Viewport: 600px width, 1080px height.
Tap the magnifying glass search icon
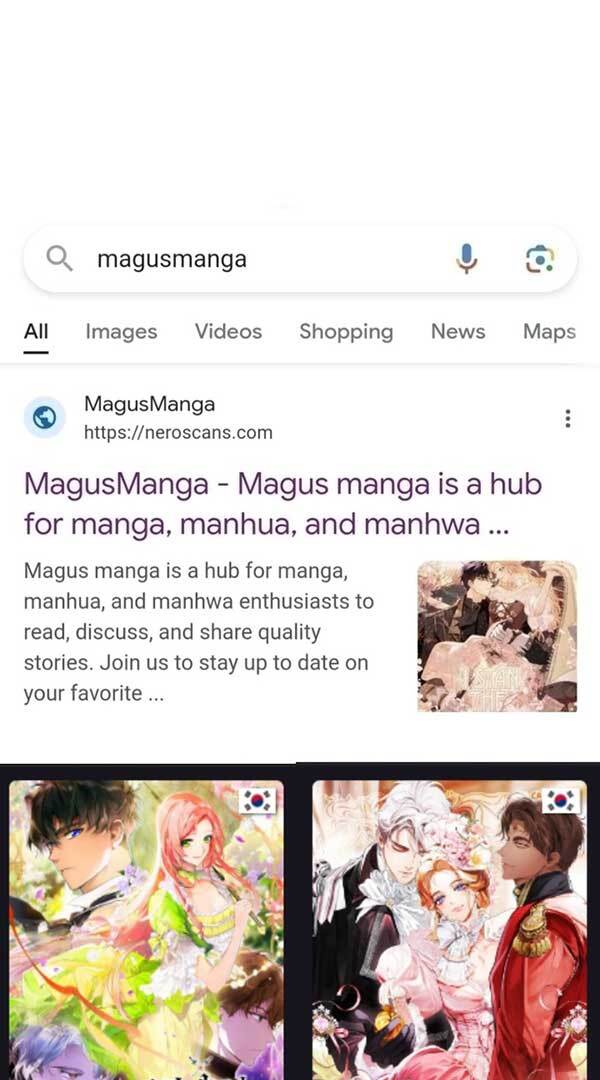click(59, 259)
